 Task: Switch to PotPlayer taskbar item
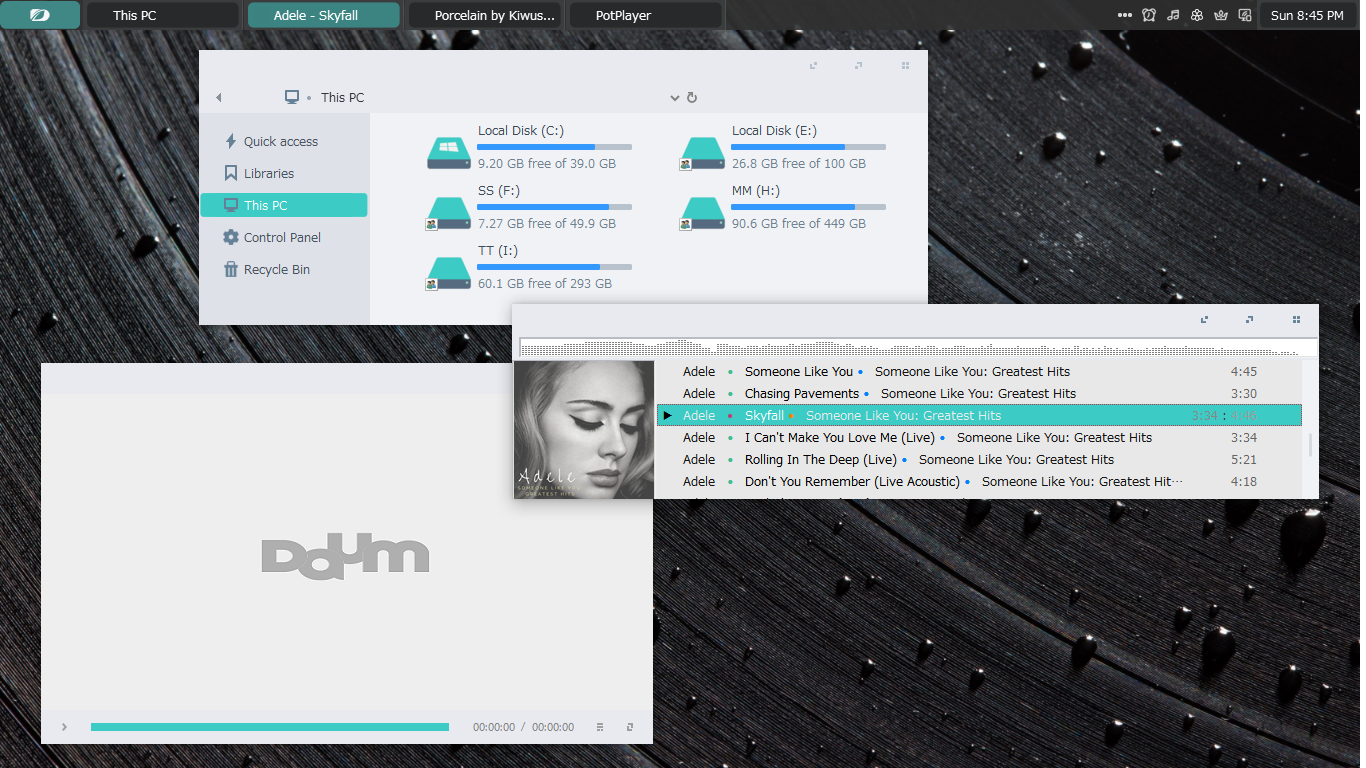pos(645,15)
